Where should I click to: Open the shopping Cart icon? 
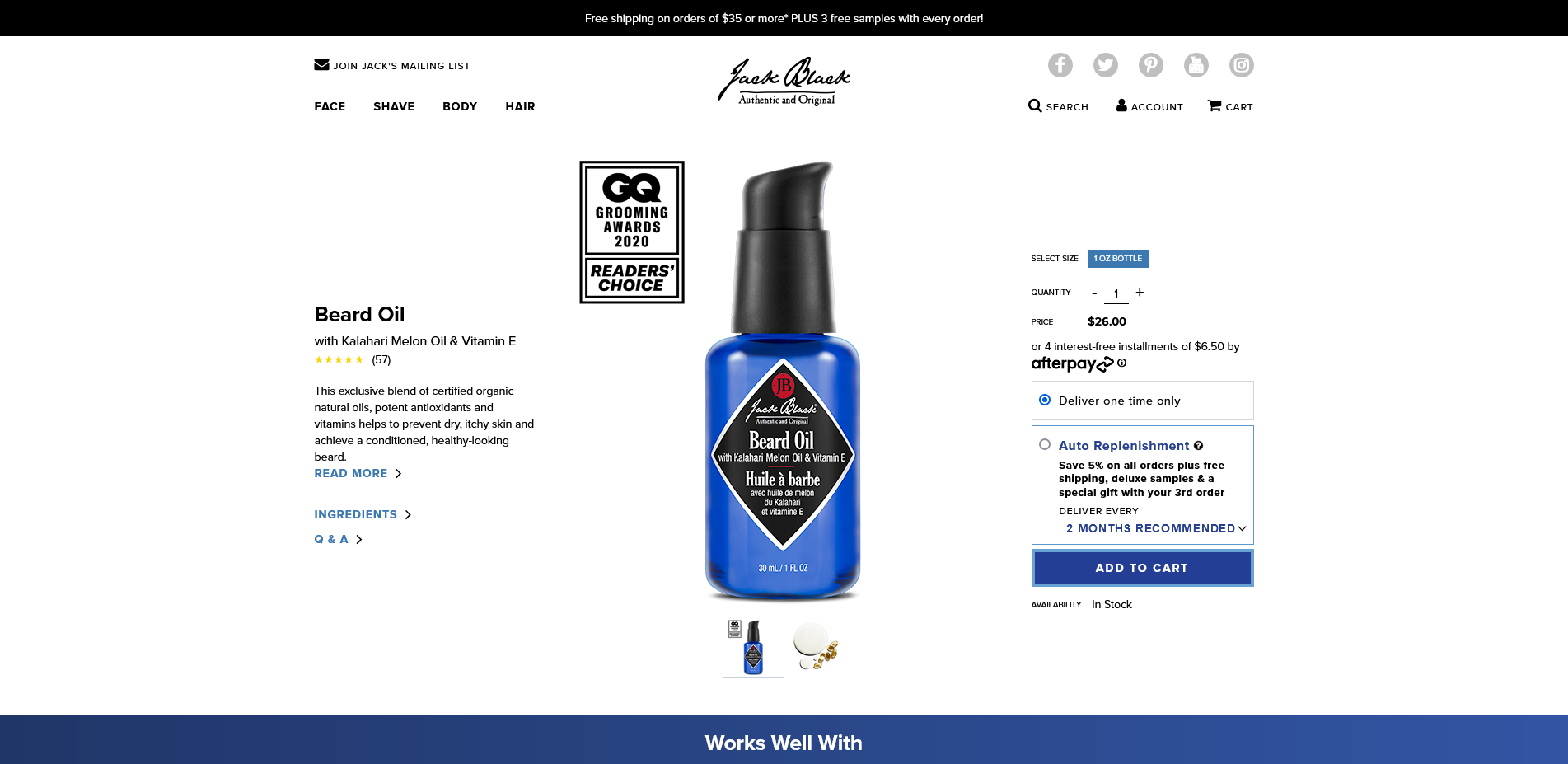pyautogui.click(x=1215, y=105)
